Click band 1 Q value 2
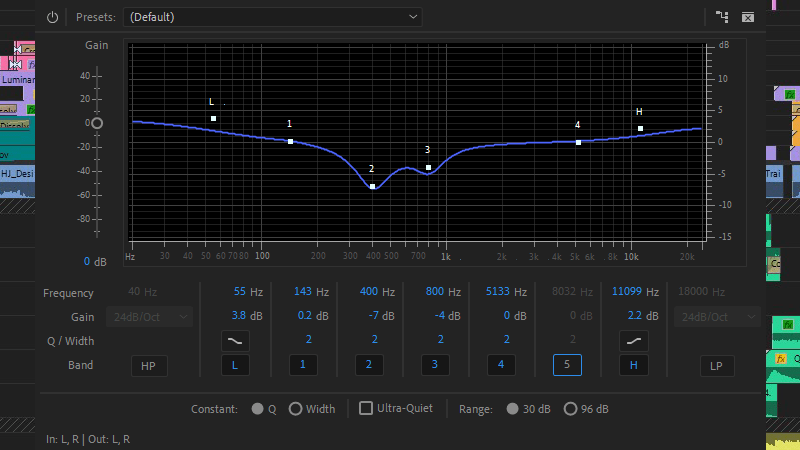The width and height of the screenshot is (800, 450). (309, 339)
